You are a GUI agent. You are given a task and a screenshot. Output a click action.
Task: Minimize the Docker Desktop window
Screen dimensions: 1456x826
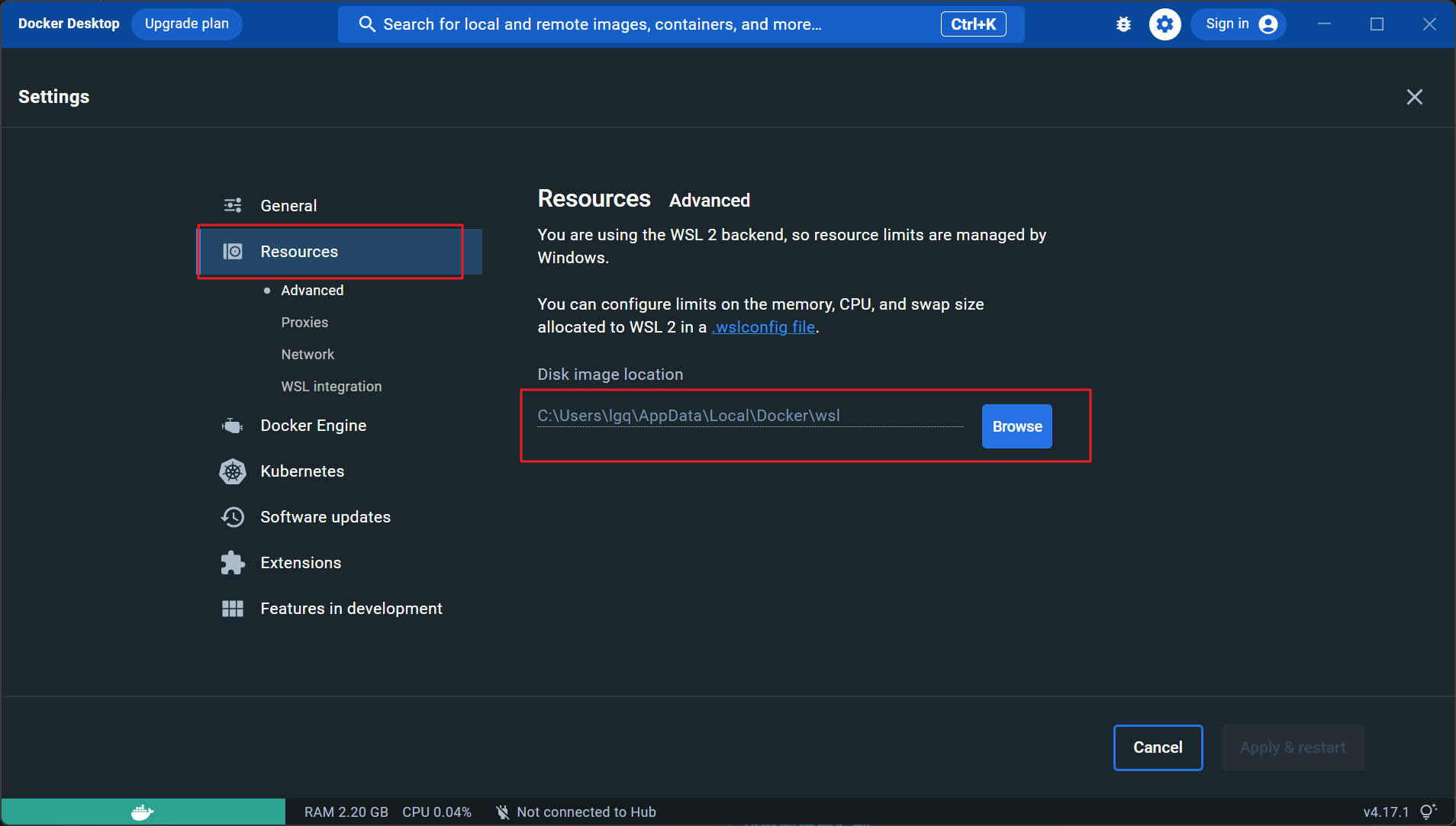(x=1325, y=24)
